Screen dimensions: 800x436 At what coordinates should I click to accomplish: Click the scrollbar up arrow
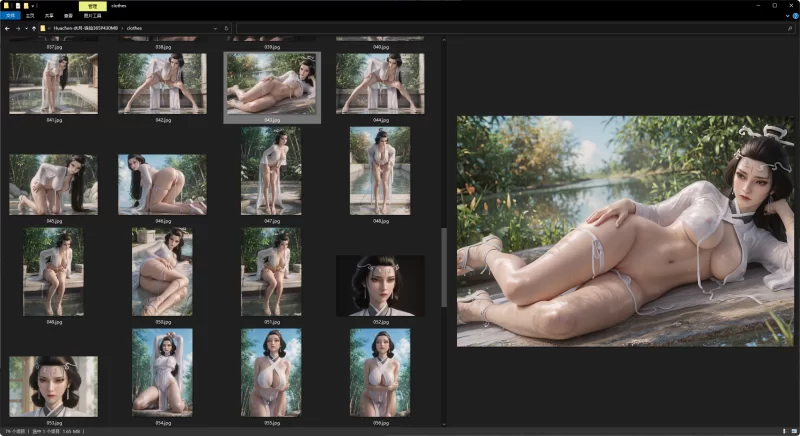tap(444, 40)
